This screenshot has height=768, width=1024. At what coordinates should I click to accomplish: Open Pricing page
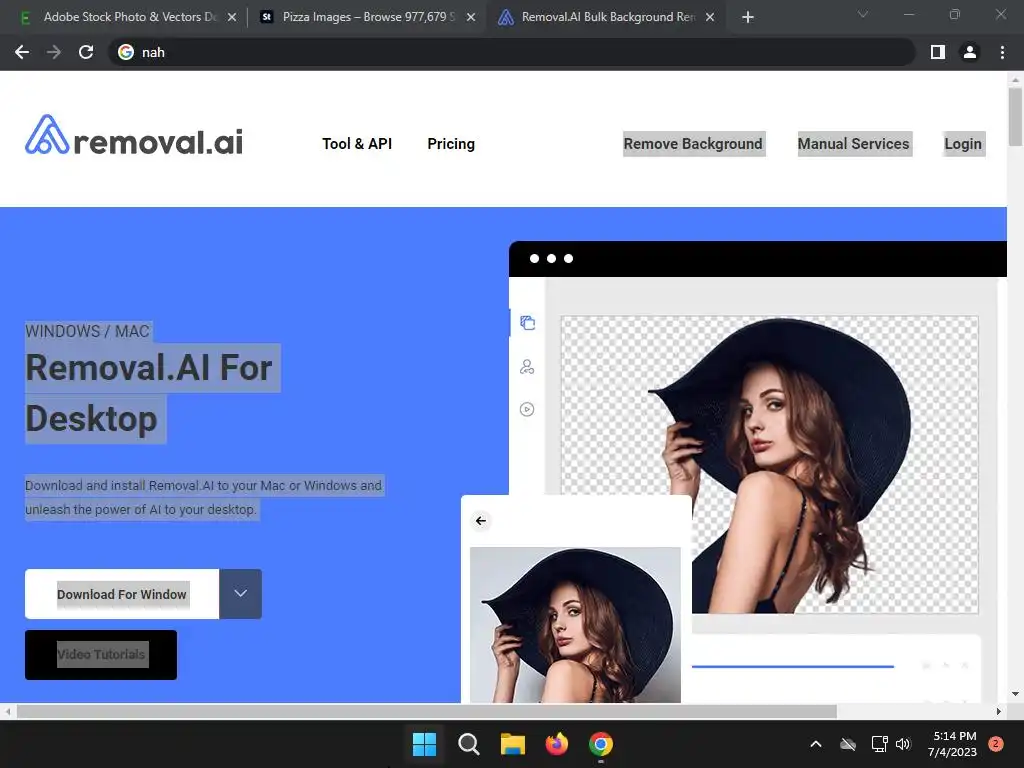point(451,144)
